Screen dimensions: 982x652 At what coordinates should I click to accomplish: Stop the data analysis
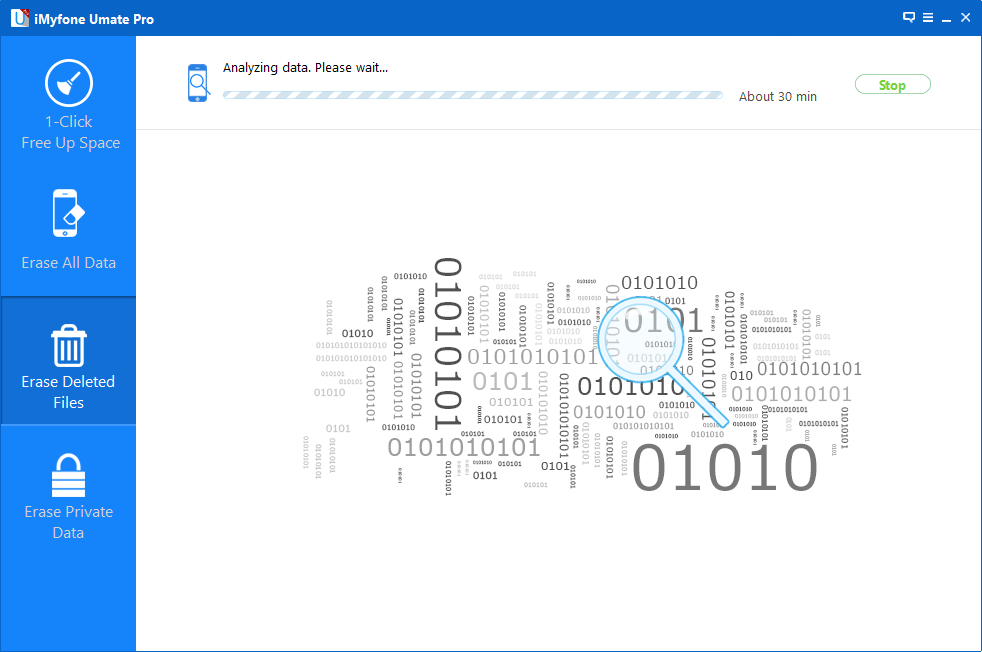click(x=892, y=85)
